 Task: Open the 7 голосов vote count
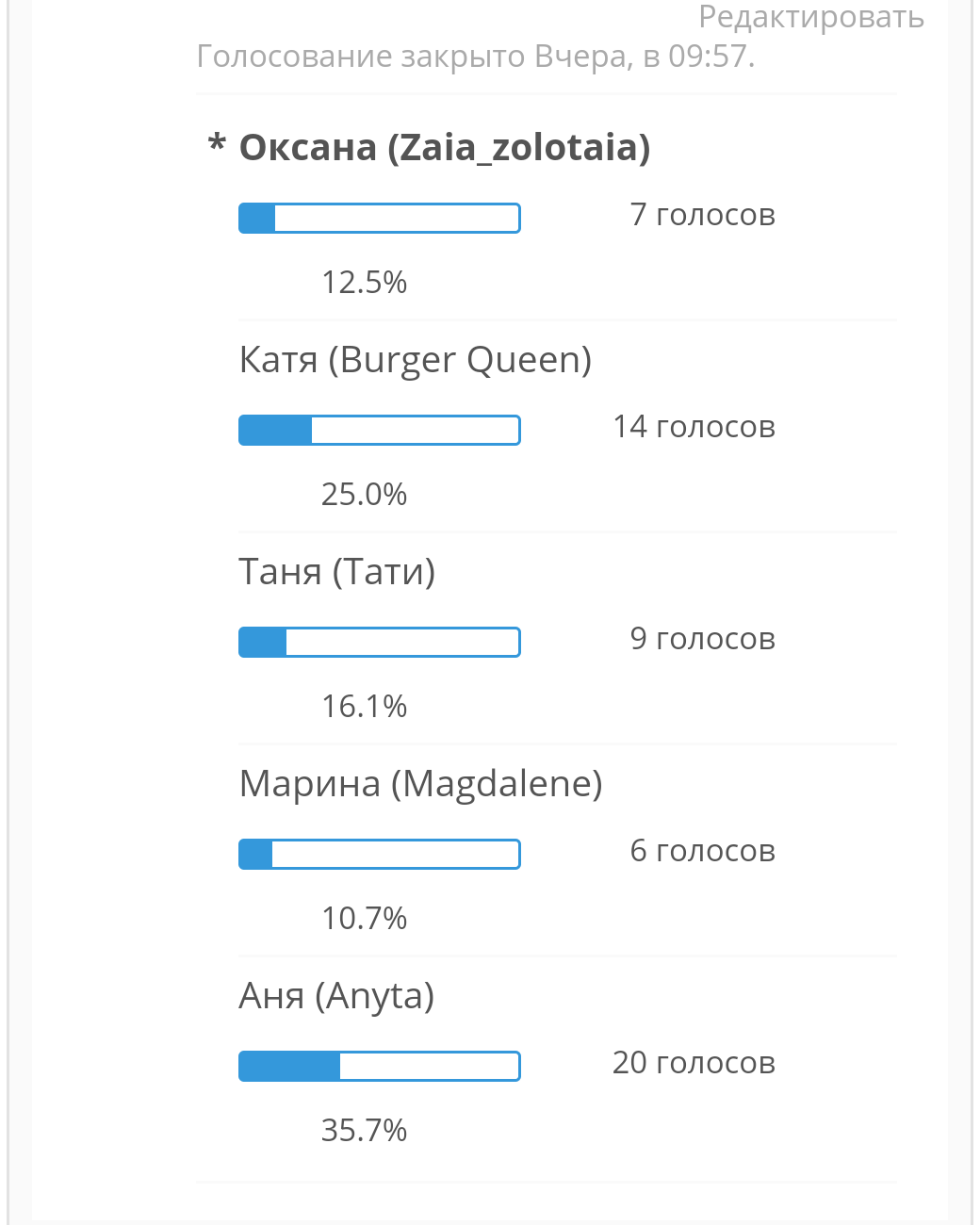coord(702,215)
